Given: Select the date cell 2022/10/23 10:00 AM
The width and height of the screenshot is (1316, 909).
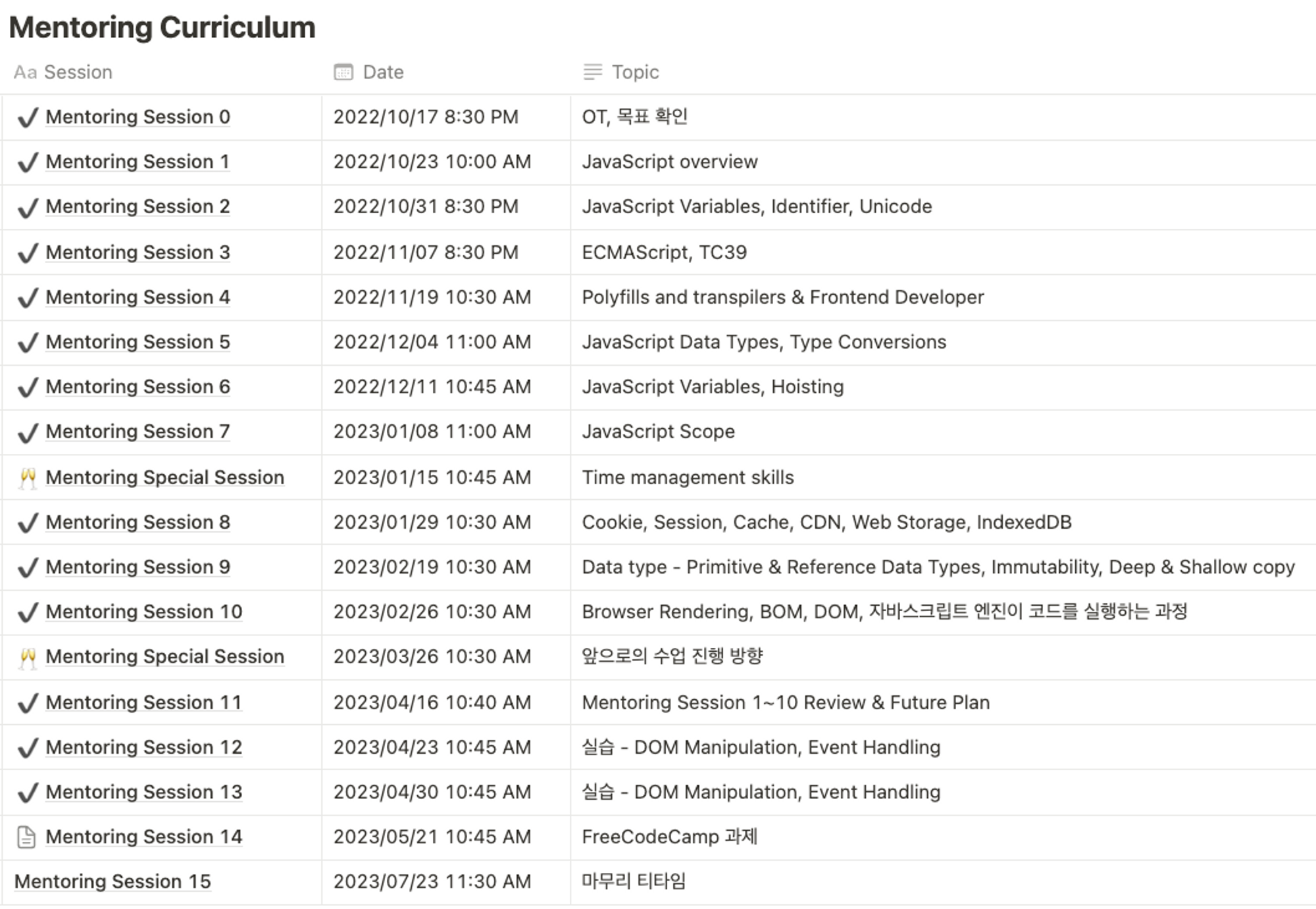Looking at the screenshot, I should tap(432, 162).
